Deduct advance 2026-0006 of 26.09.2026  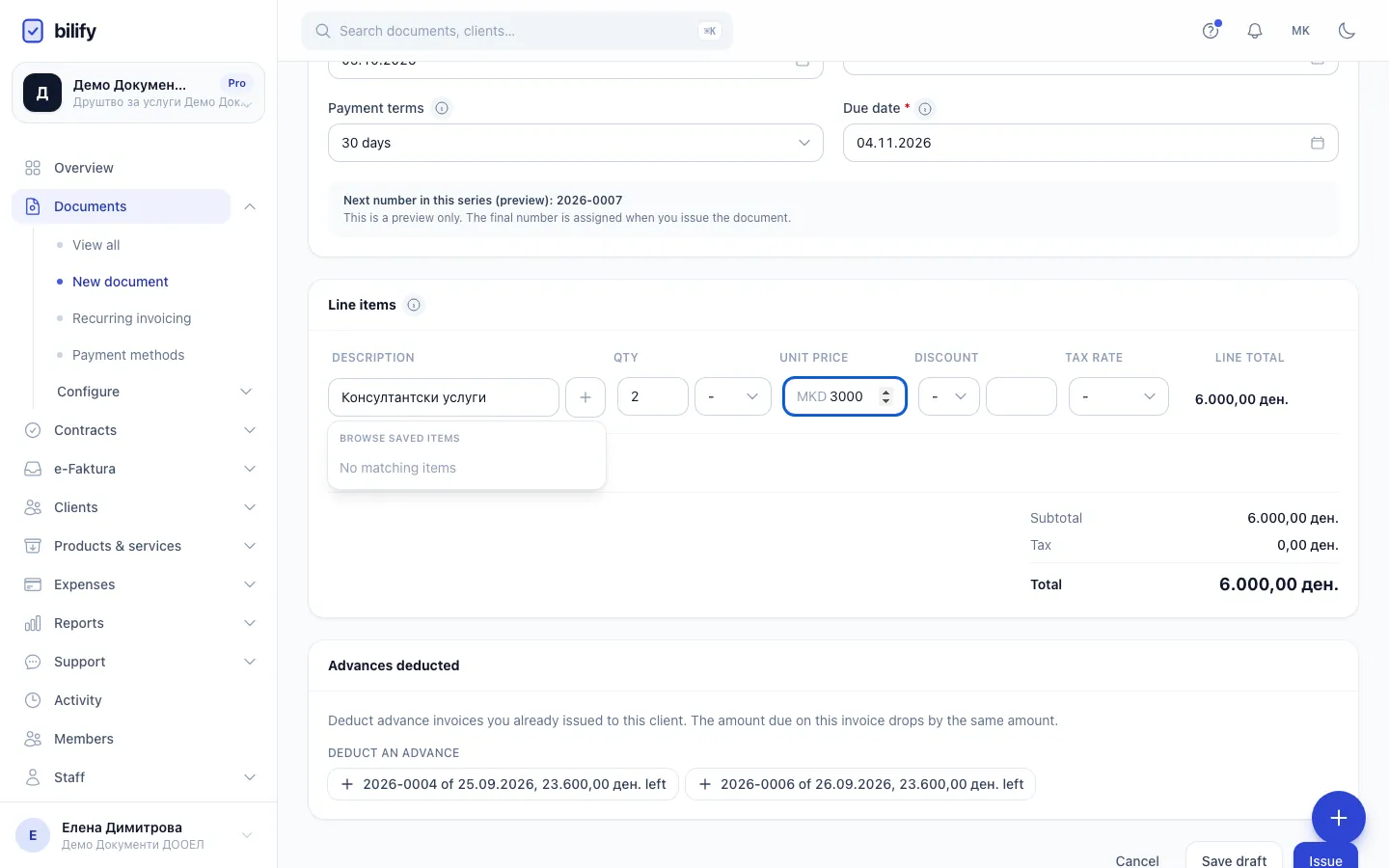(x=860, y=784)
